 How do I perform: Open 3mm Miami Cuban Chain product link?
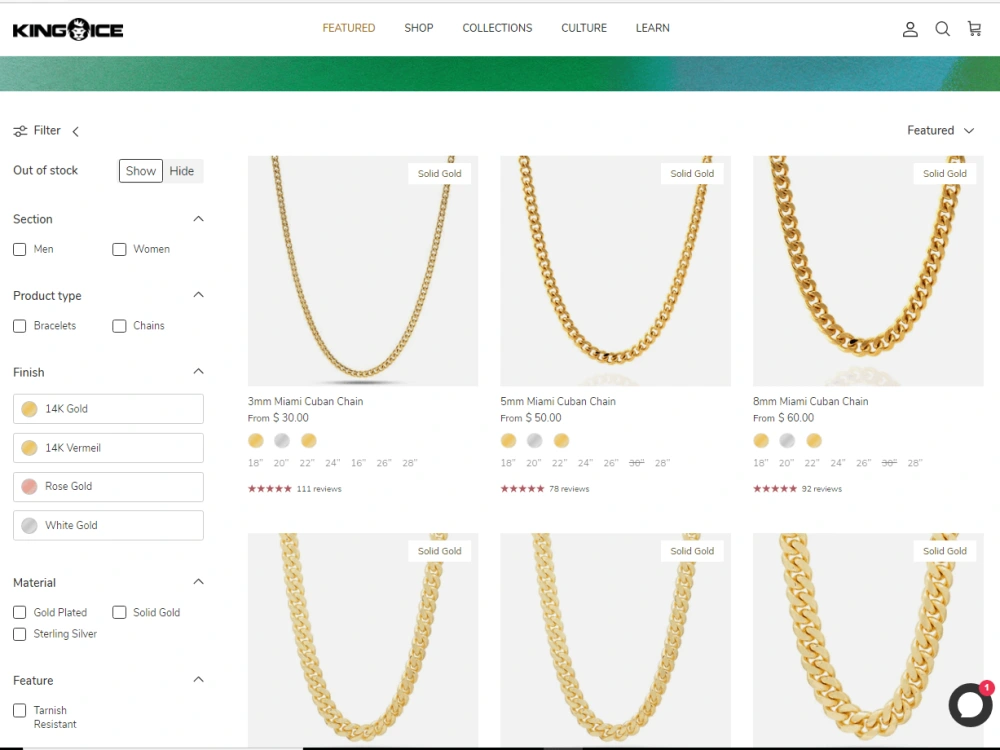coord(305,401)
